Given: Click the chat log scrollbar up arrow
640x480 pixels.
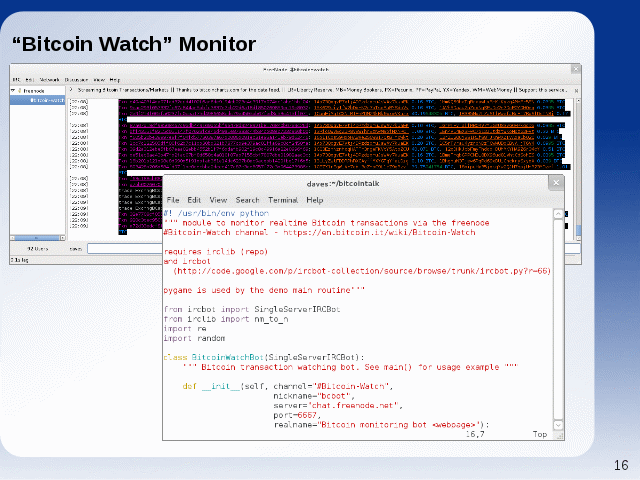Looking at the screenshot, I should [578, 100].
